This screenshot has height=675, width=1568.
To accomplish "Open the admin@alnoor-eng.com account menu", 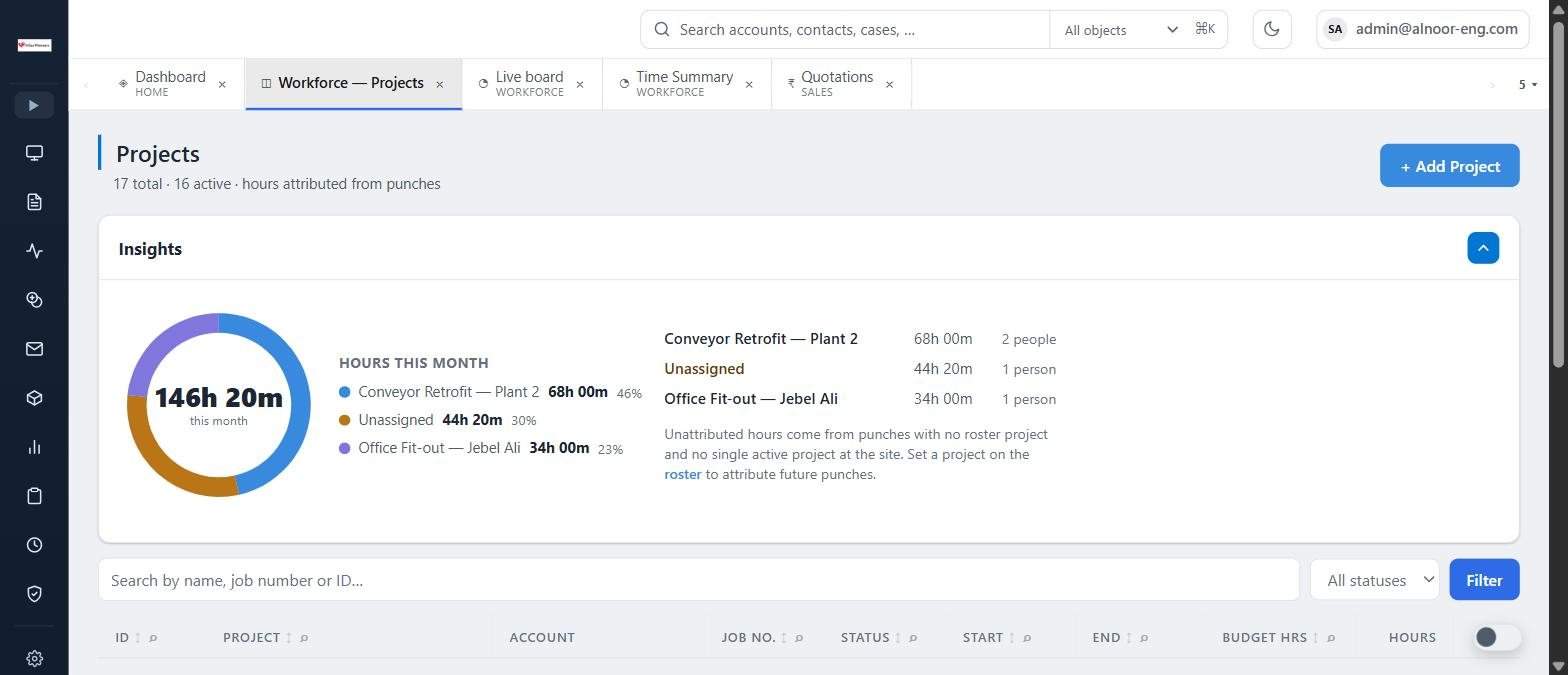I will (x=1423, y=29).
